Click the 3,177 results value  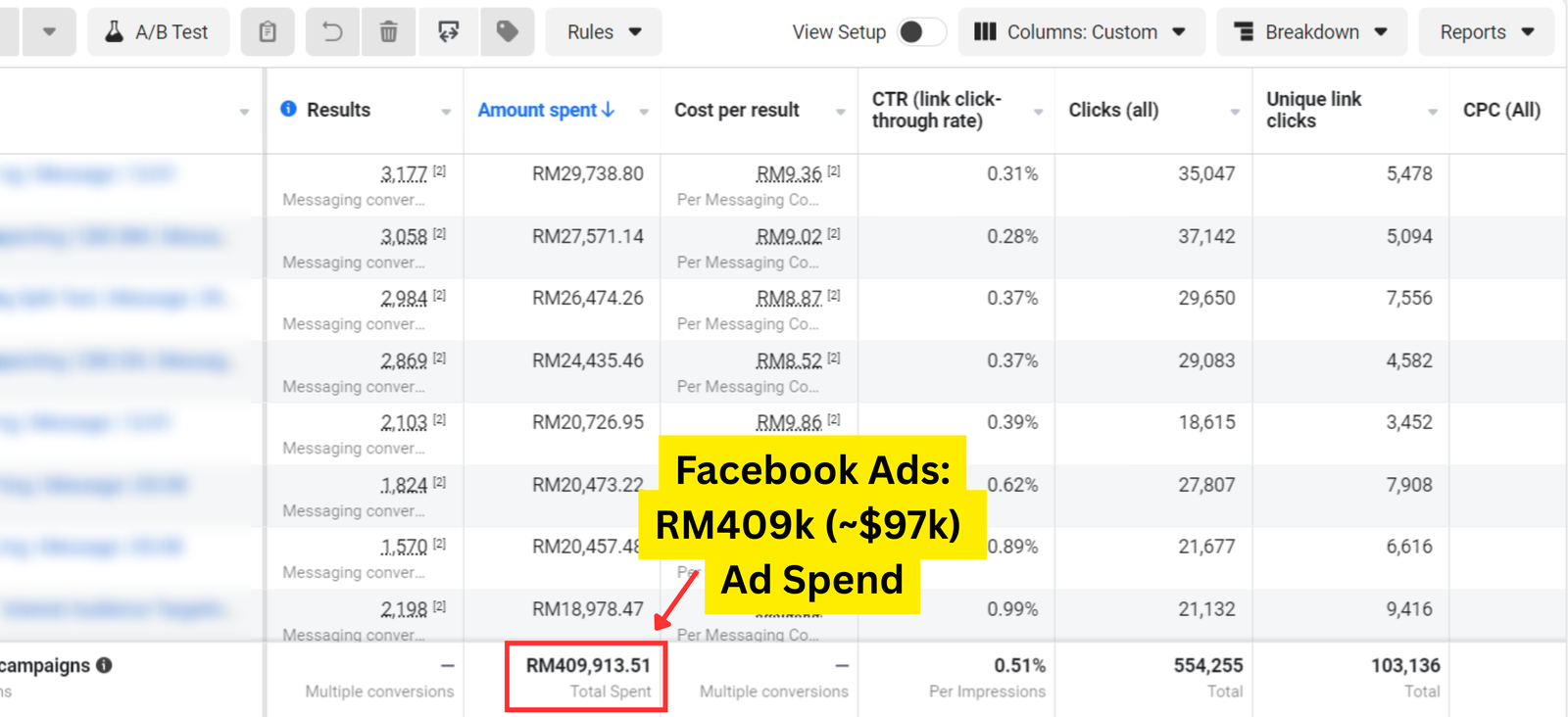404,174
